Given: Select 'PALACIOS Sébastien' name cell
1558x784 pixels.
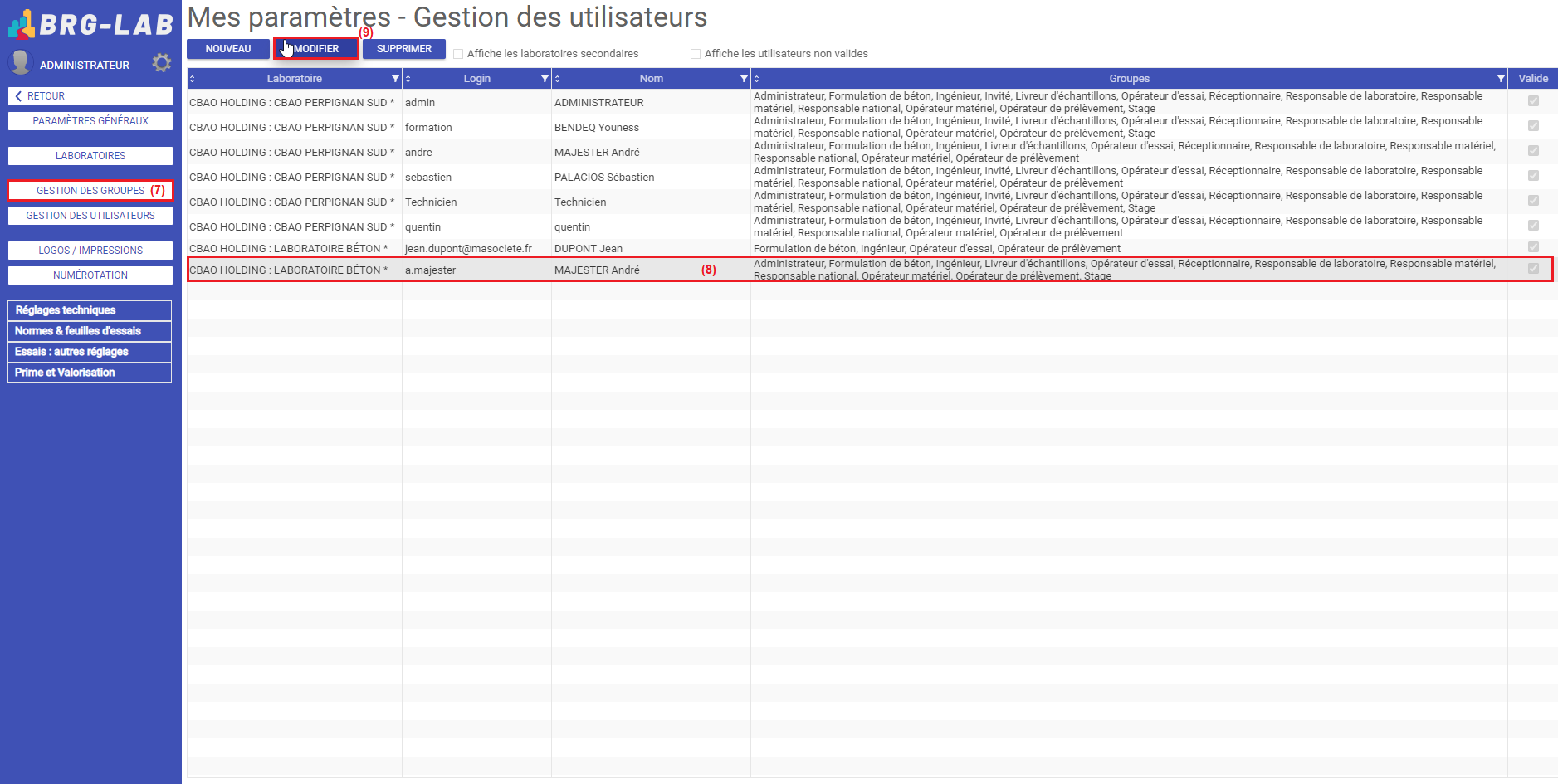Looking at the screenshot, I should pos(651,177).
